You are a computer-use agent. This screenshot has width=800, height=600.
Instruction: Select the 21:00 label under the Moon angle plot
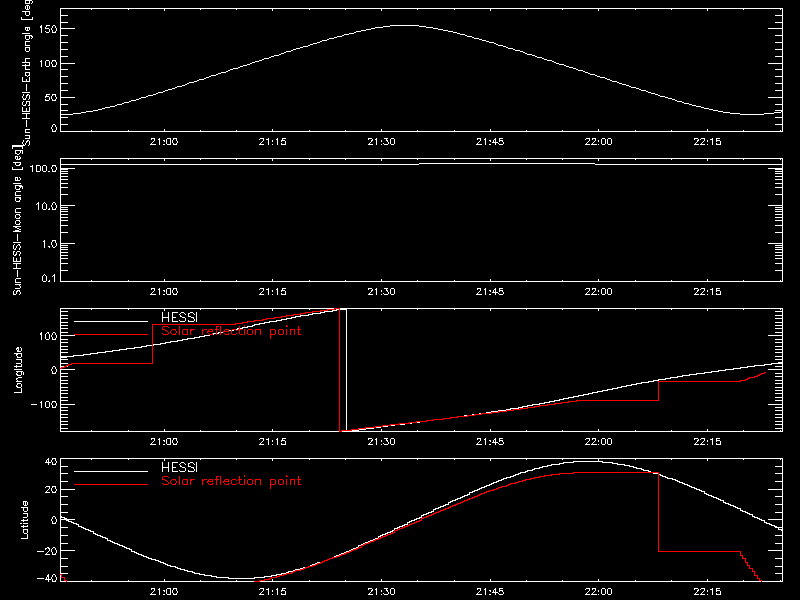[x=164, y=292]
